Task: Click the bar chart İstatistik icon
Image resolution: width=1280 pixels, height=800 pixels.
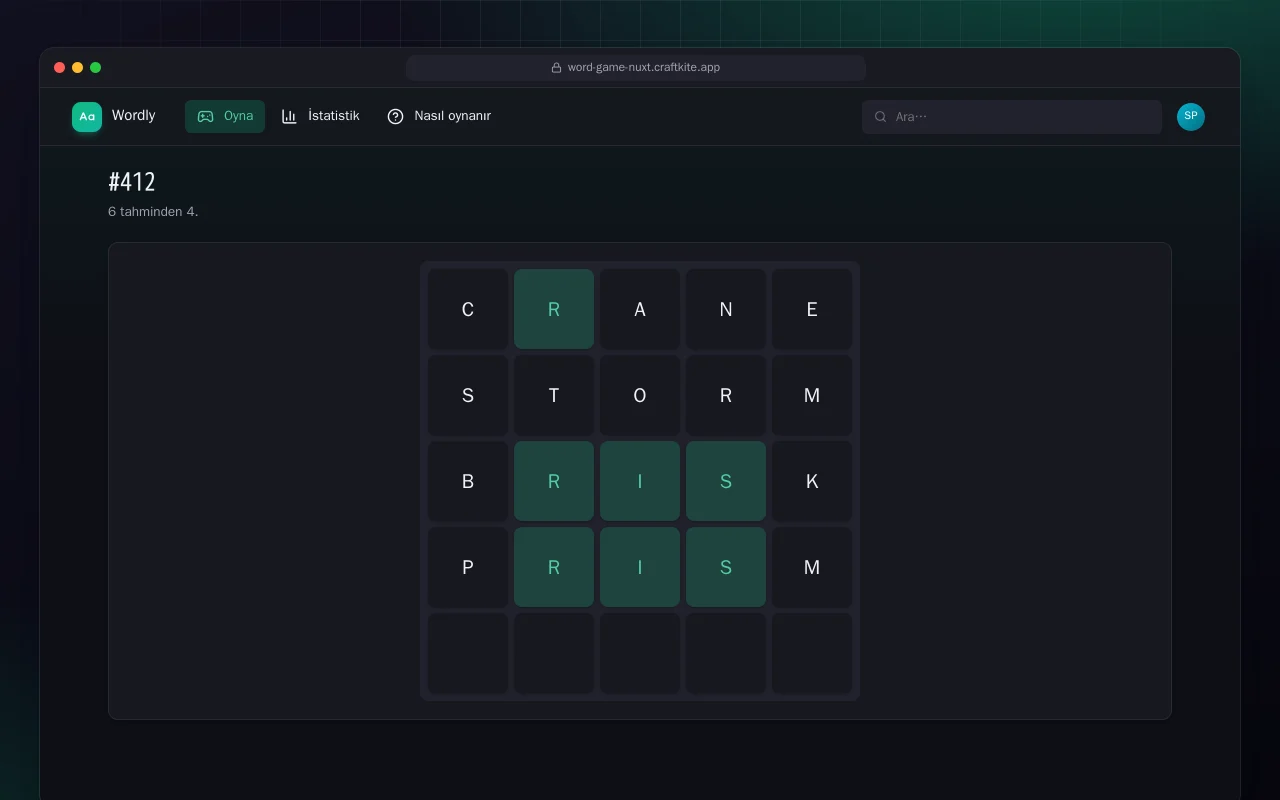Action: point(289,116)
